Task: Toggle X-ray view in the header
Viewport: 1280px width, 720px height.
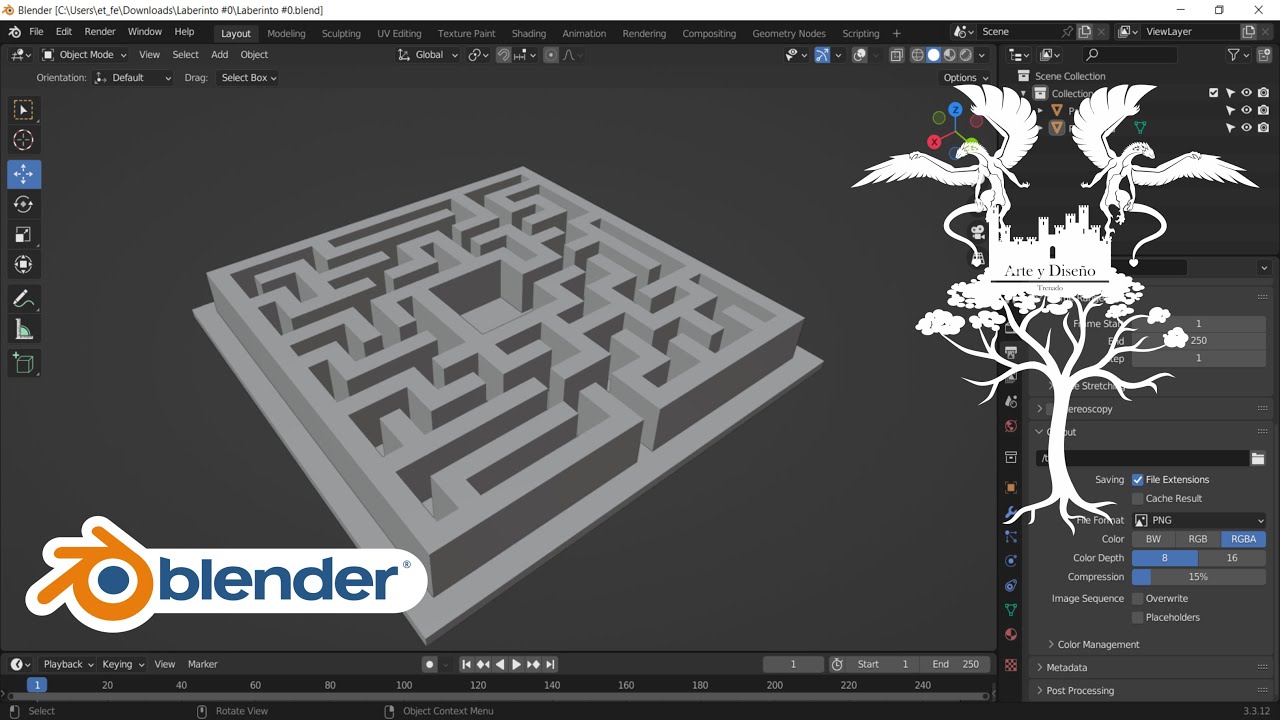Action: point(896,55)
